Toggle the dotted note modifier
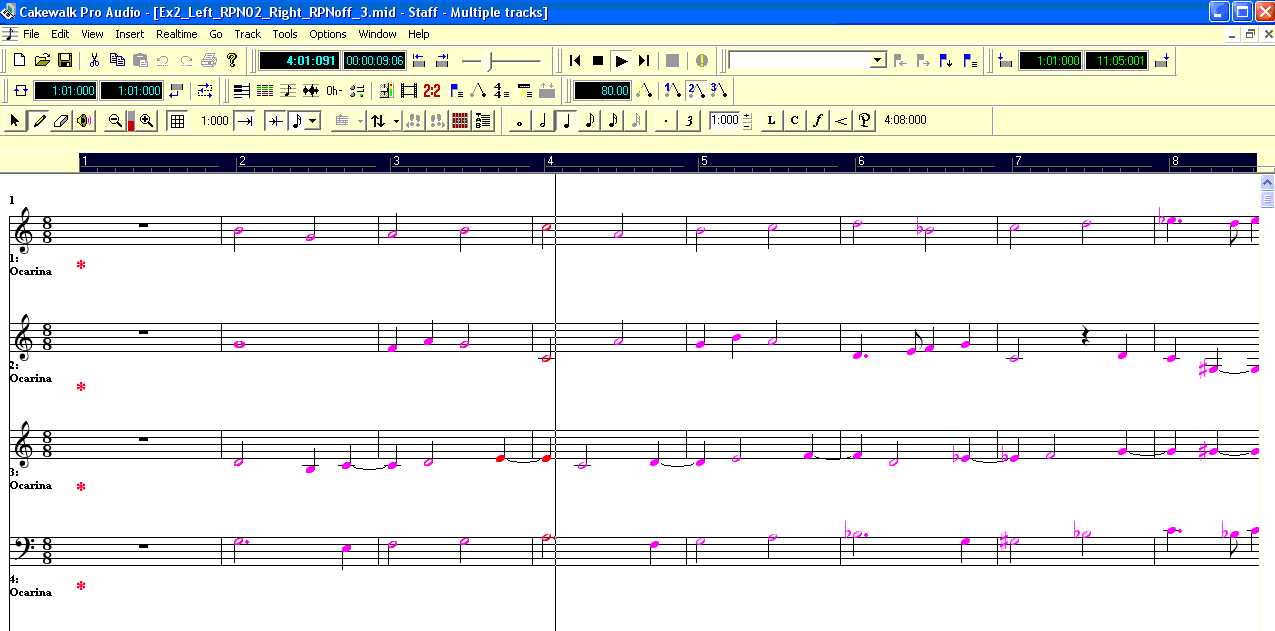The height and width of the screenshot is (631, 1275). click(667, 121)
